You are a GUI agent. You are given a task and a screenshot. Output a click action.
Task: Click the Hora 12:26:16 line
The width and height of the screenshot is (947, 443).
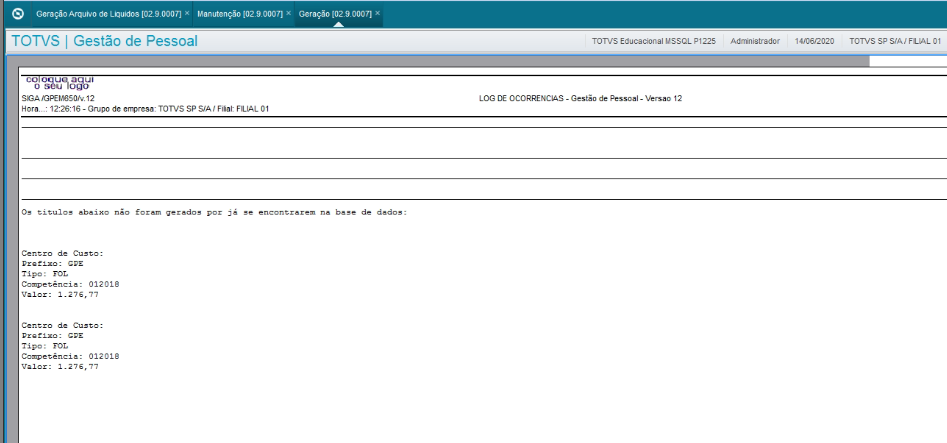pyautogui.click(x=145, y=109)
